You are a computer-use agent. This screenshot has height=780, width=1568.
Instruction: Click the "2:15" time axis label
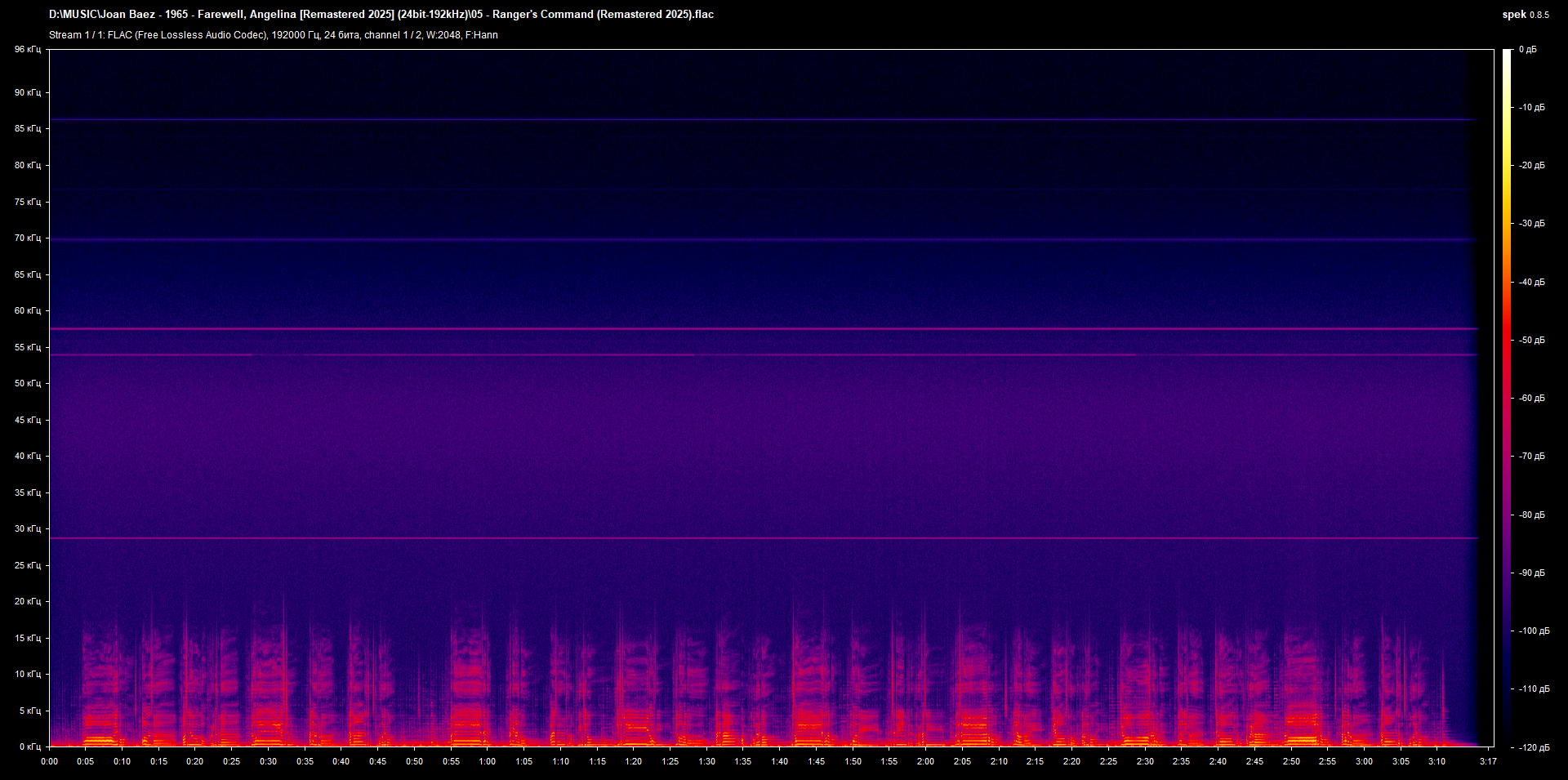pyautogui.click(x=1035, y=762)
